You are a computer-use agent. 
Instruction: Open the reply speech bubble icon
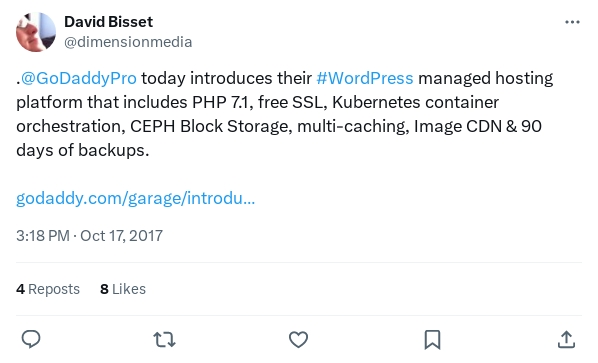pyautogui.click(x=31, y=339)
